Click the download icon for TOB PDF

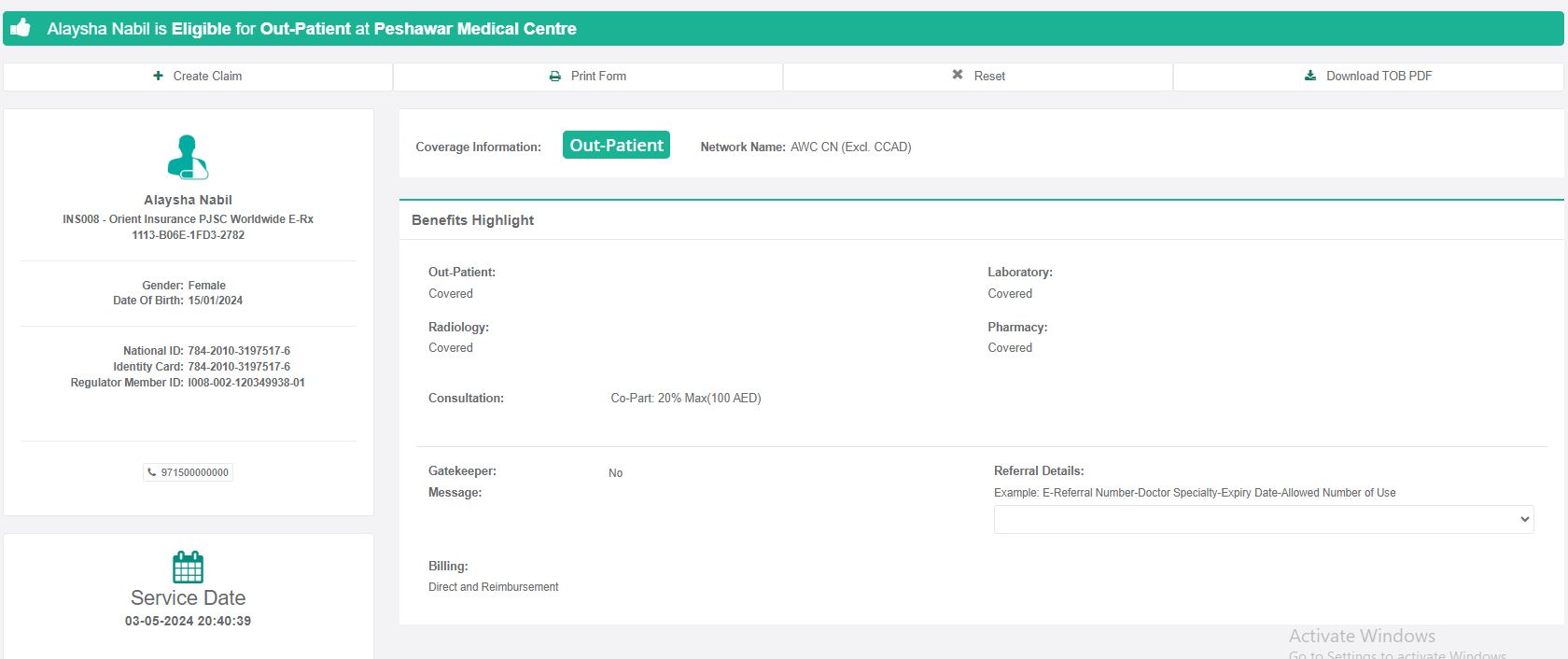click(x=1310, y=76)
